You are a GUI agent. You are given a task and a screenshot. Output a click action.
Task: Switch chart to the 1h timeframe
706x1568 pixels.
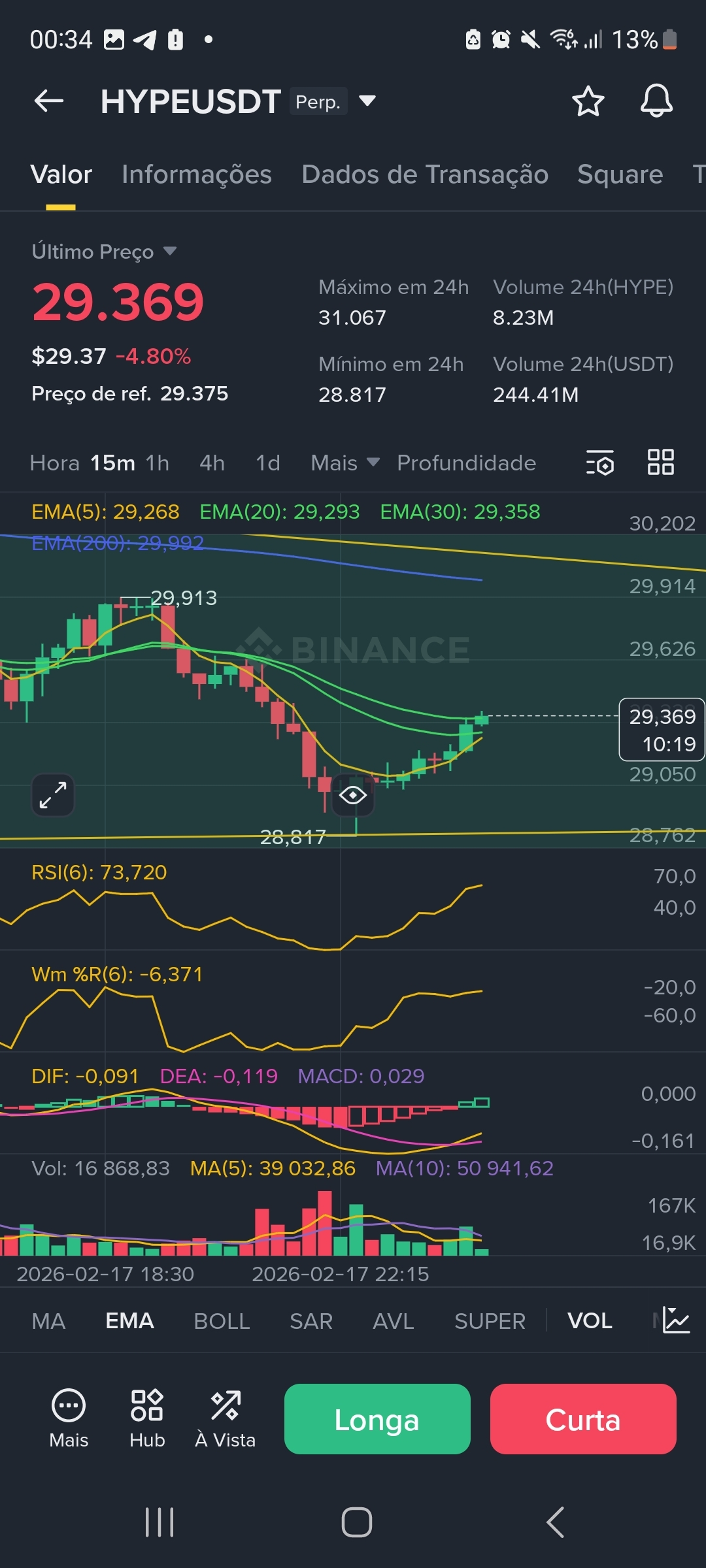(x=158, y=463)
